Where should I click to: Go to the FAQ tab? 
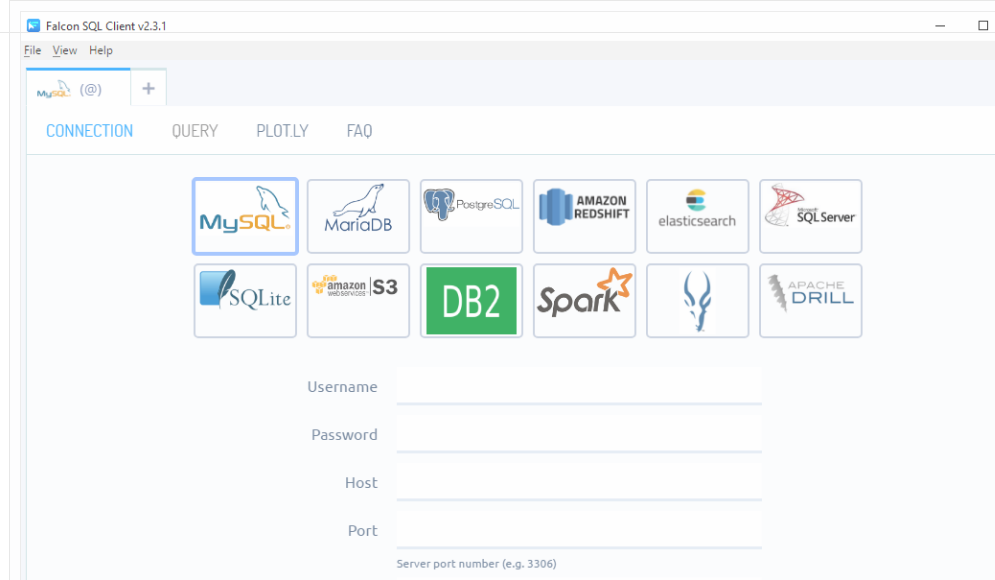point(359,131)
